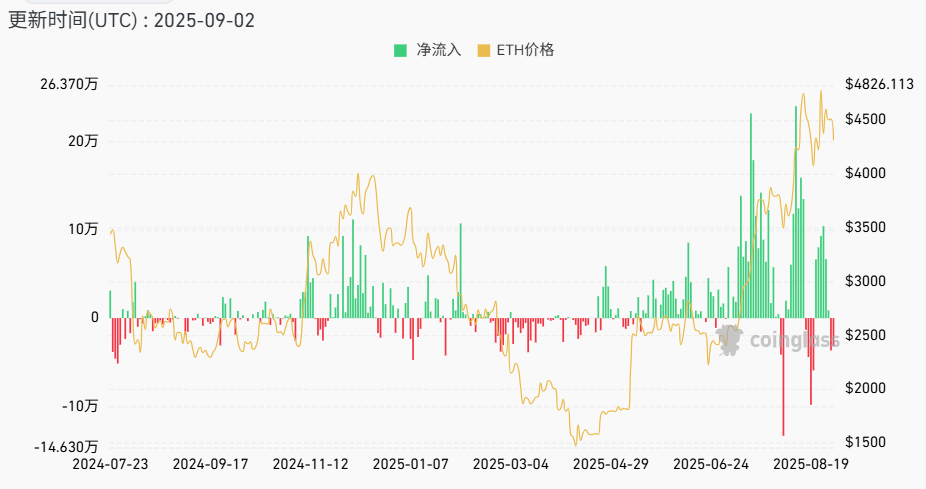Viewport: 926px width, 489px height.
Task: Toggle the yellow ETH价格 legend marker
Action: 485,50
